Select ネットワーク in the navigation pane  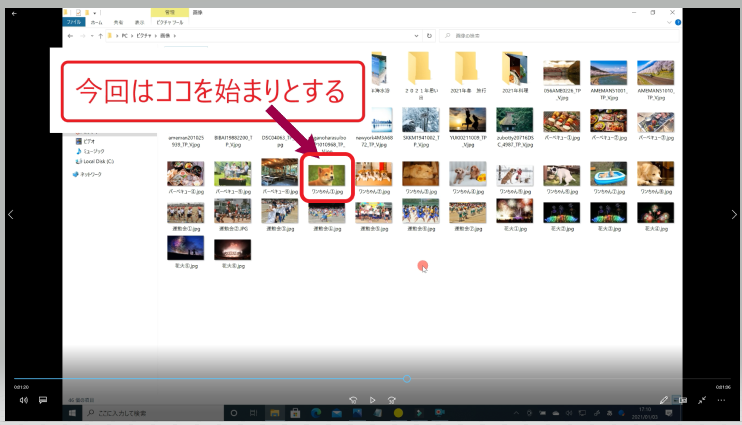[91, 174]
